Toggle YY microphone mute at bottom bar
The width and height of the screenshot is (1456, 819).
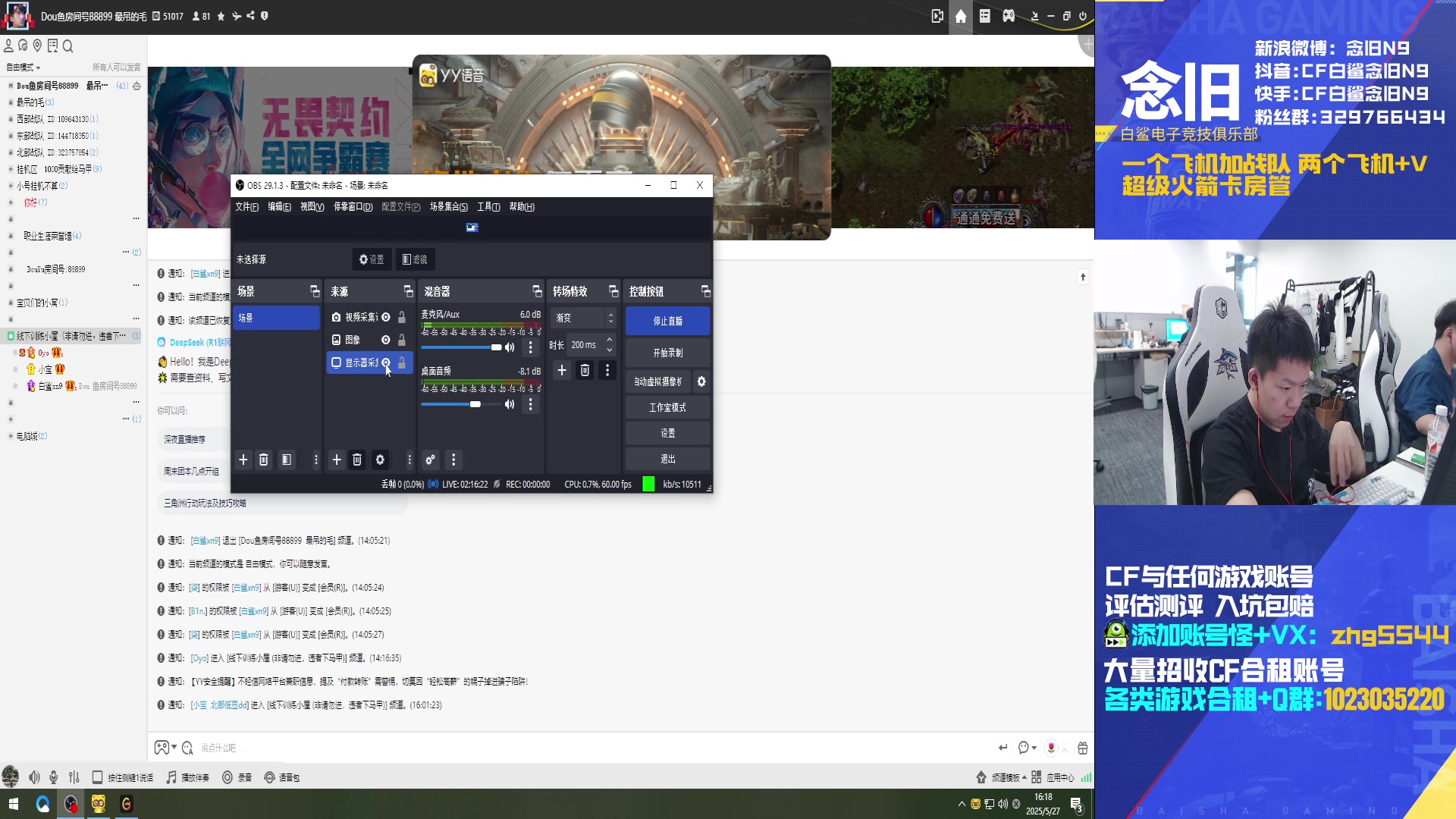pos(53,777)
